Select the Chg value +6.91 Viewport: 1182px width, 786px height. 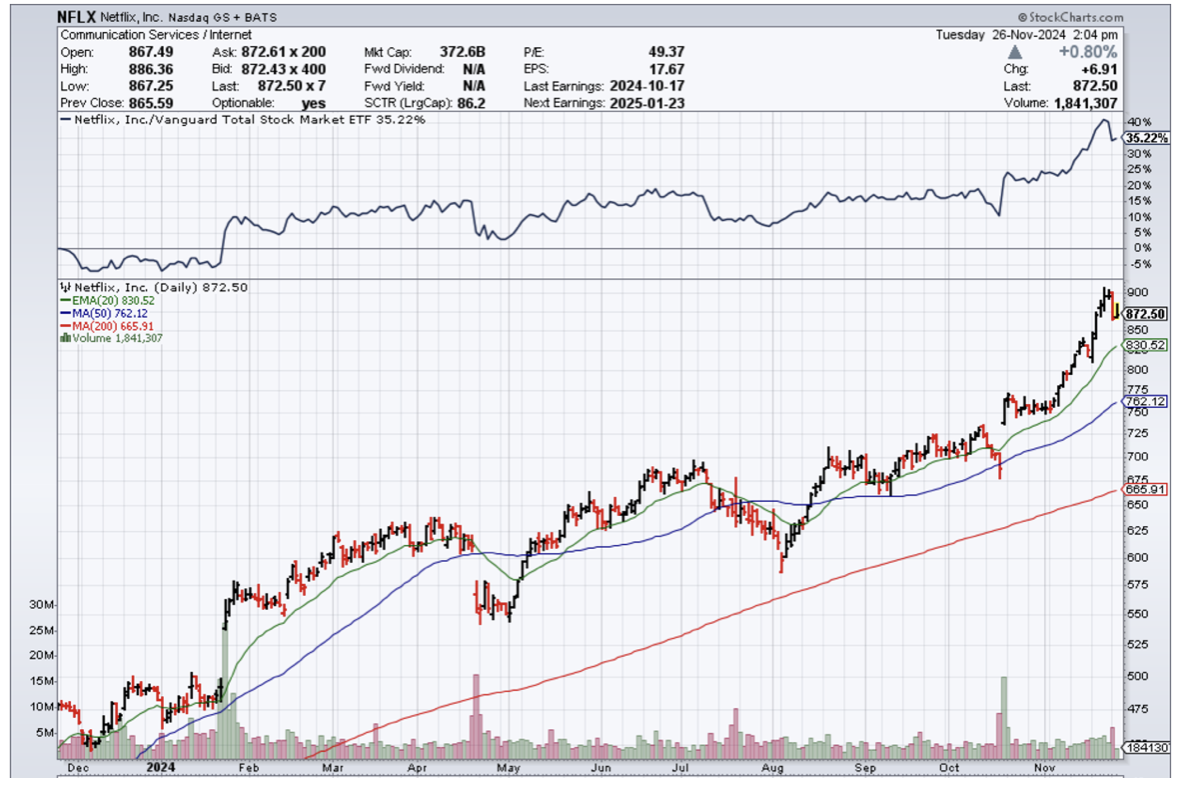click(x=1099, y=69)
